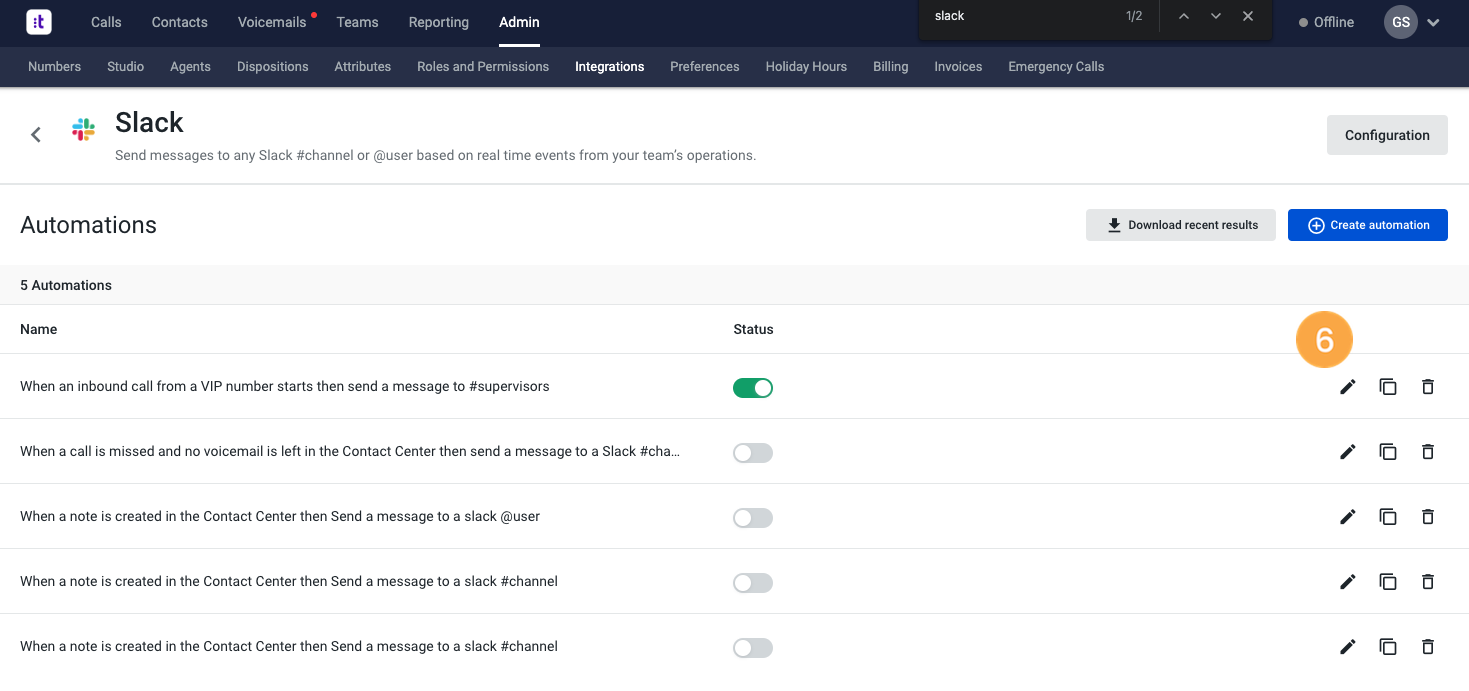Select the Admin tab
Image resolution: width=1469 pixels, height=691 pixels.
tap(519, 22)
